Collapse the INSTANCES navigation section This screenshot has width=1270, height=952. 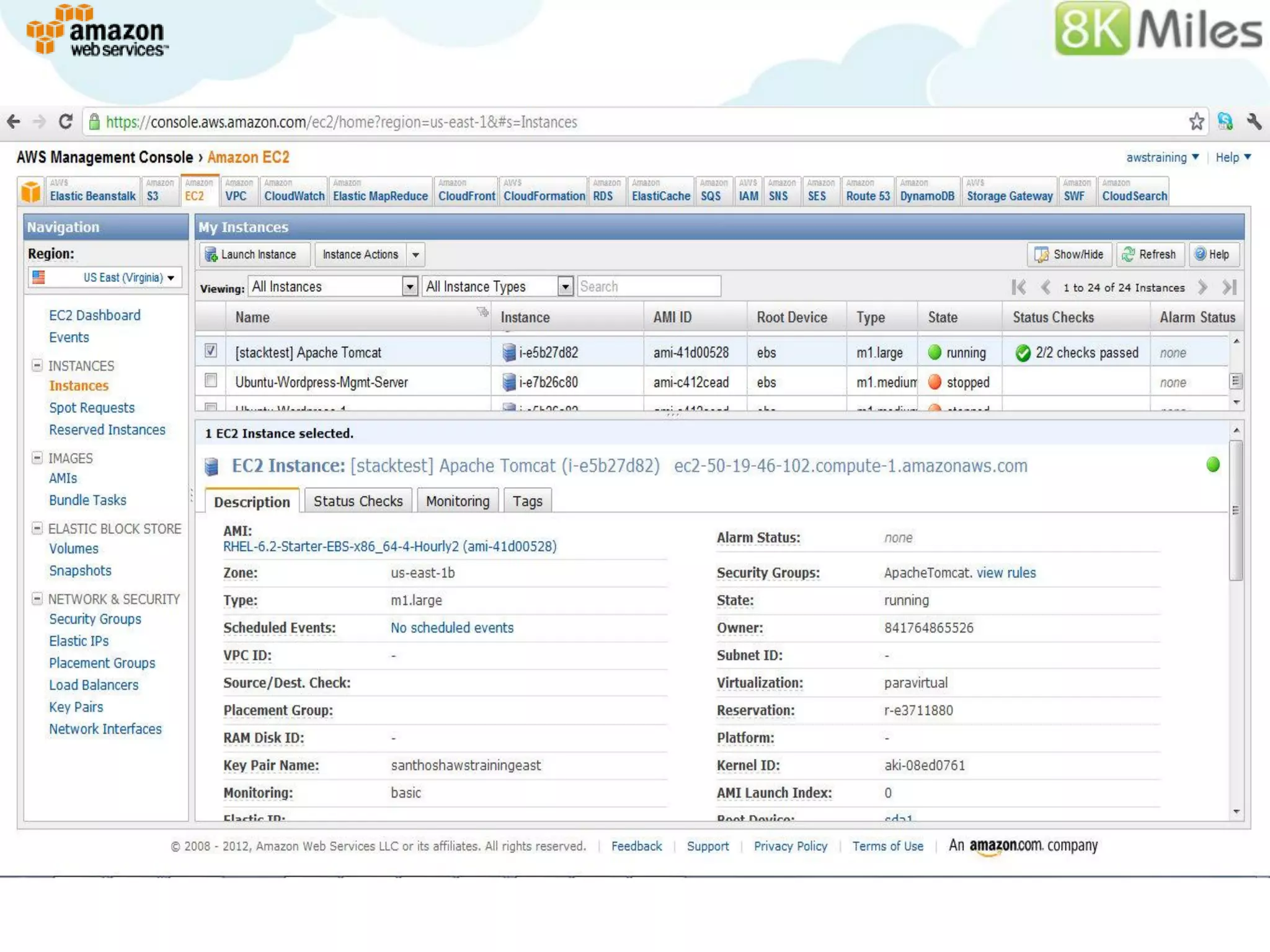point(37,365)
